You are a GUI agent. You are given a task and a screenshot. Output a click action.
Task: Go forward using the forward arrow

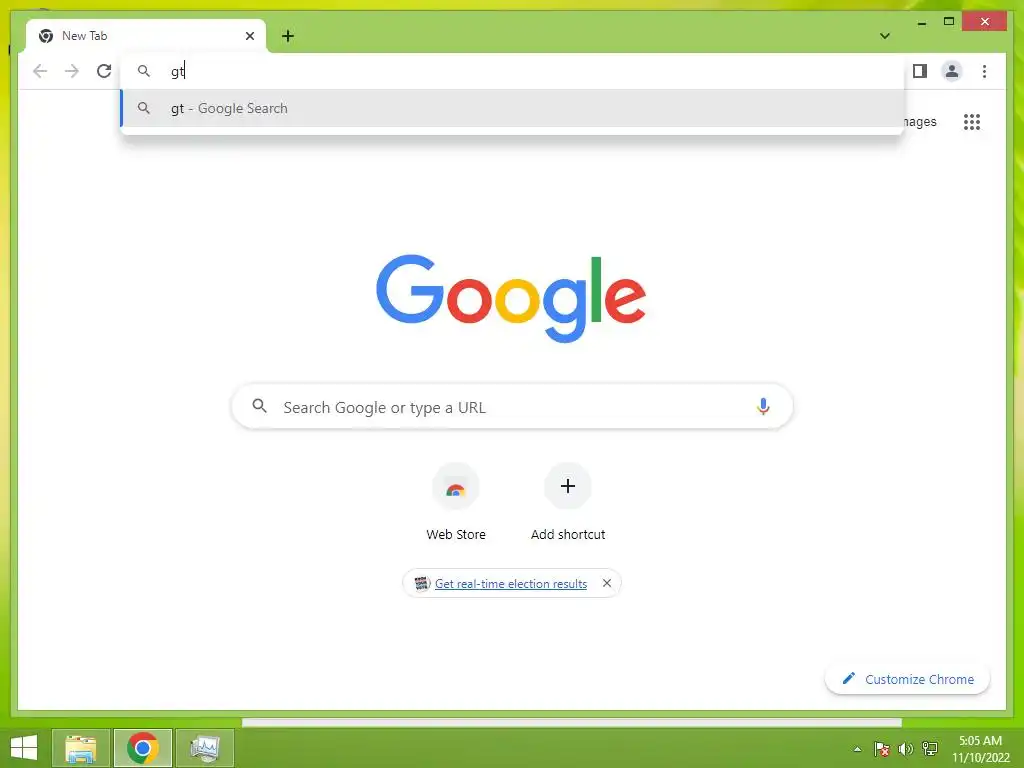click(72, 71)
